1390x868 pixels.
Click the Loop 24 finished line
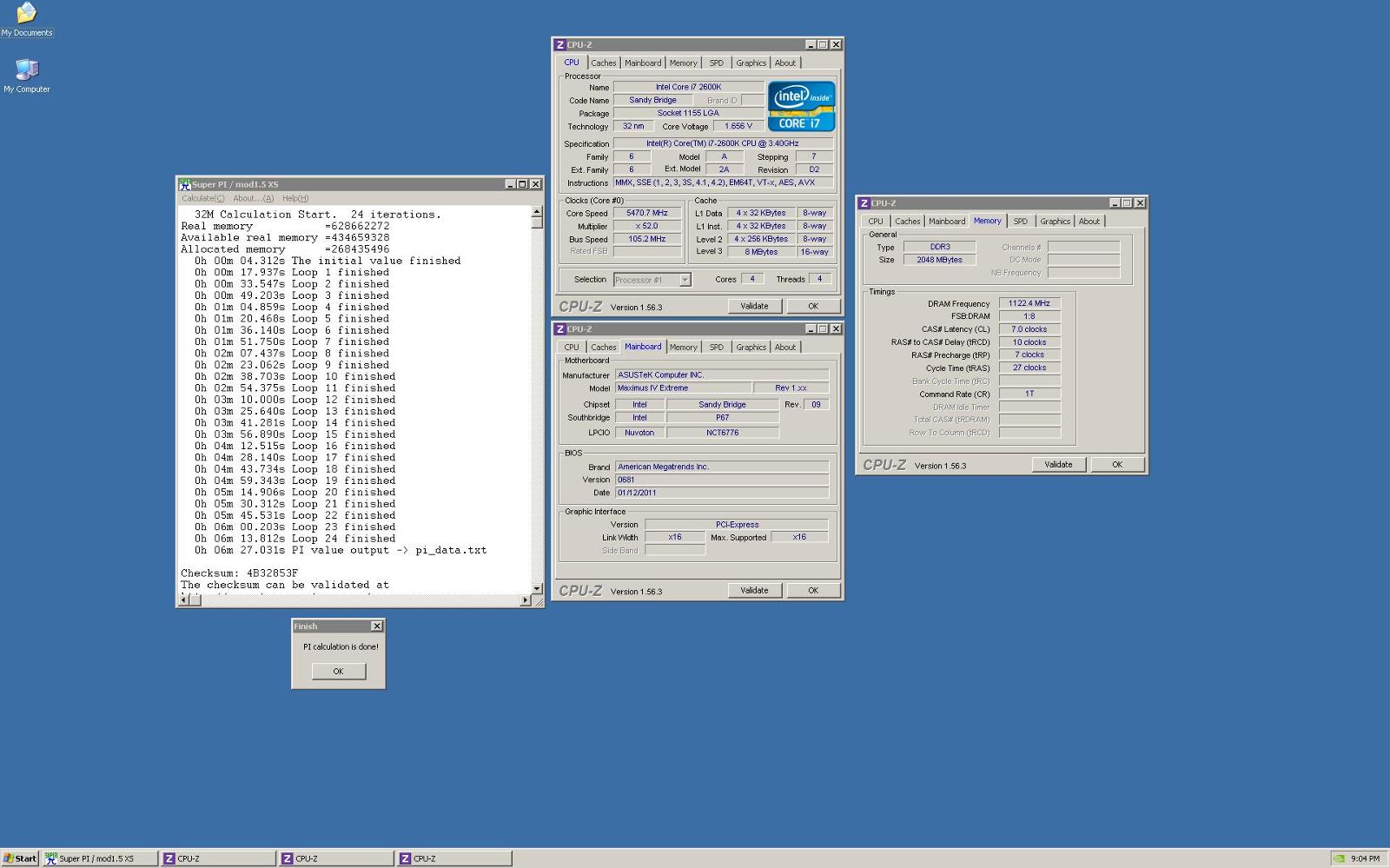click(295, 539)
